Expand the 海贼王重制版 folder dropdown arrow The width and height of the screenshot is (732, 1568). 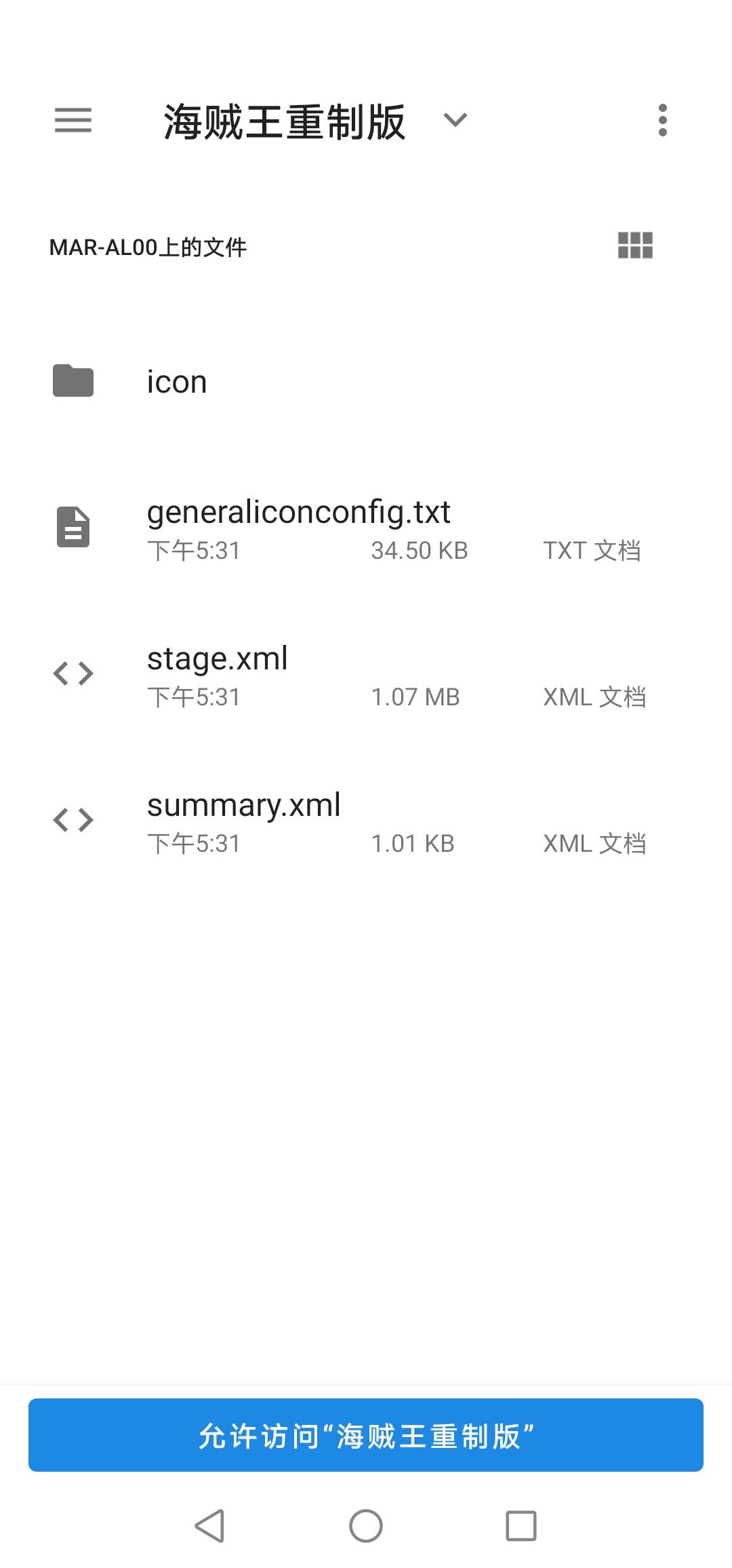coord(455,120)
